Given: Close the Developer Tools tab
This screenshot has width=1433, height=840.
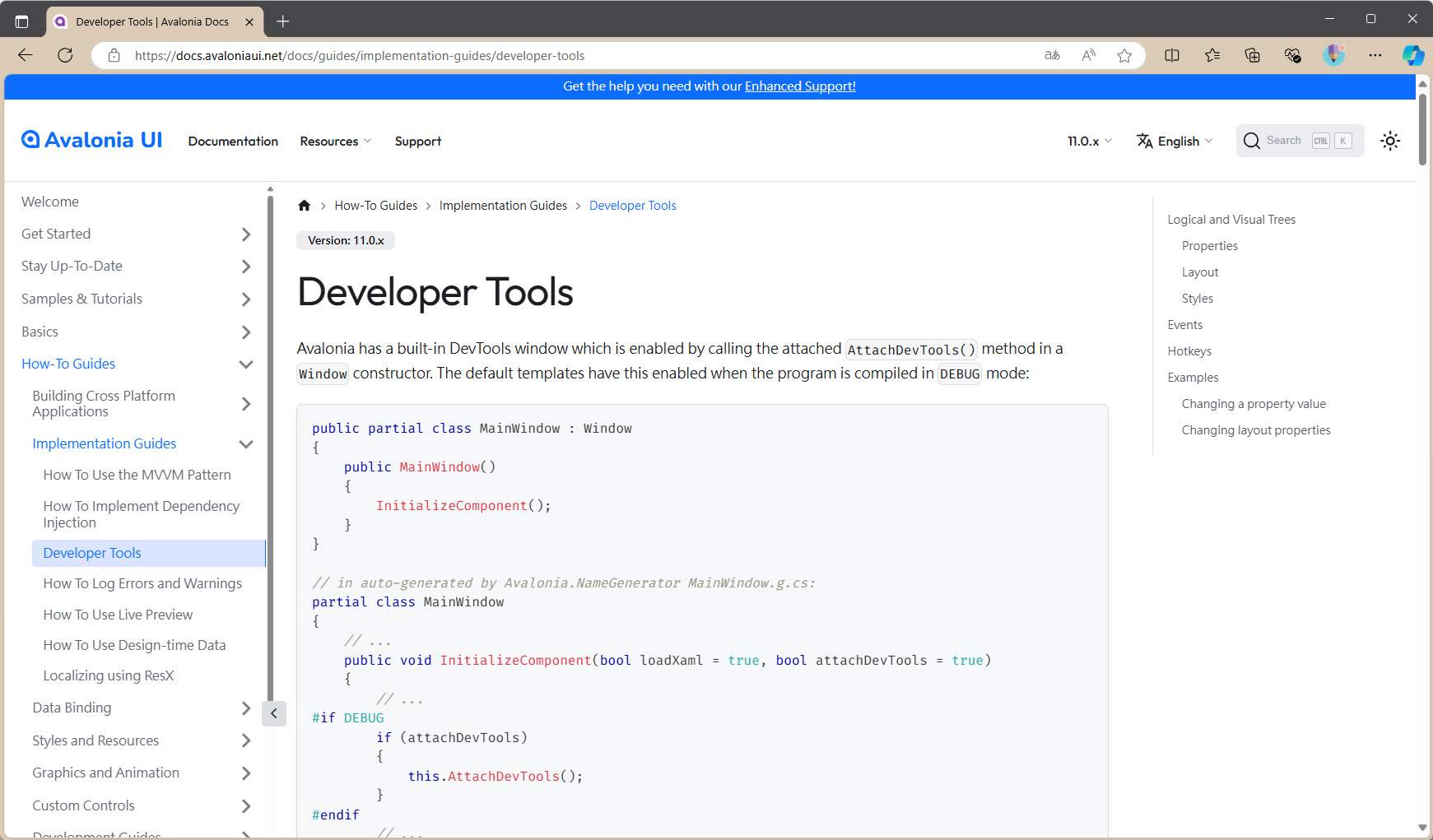Looking at the screenshot, I should click(249, 22).
